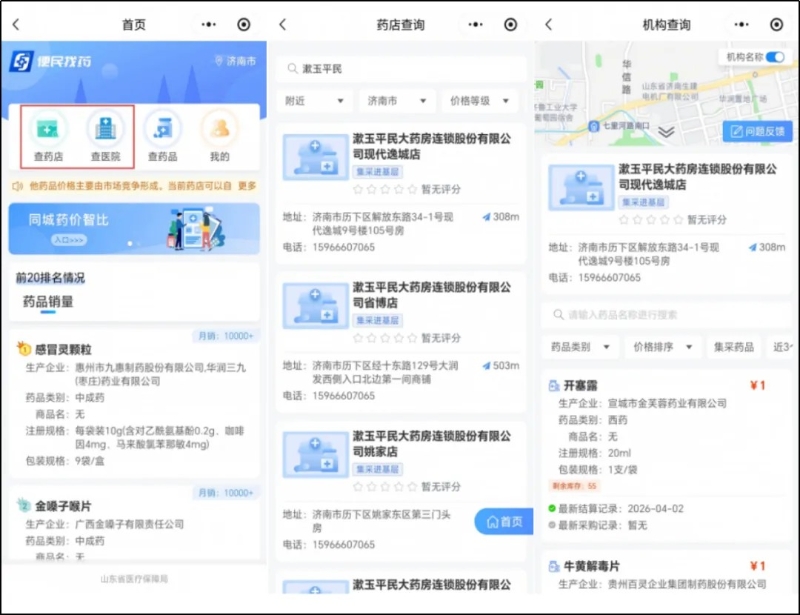Screen dimensions: 800x615
Task: Expand the 价格排序 sort dropdown
Action: coord(661,347)
